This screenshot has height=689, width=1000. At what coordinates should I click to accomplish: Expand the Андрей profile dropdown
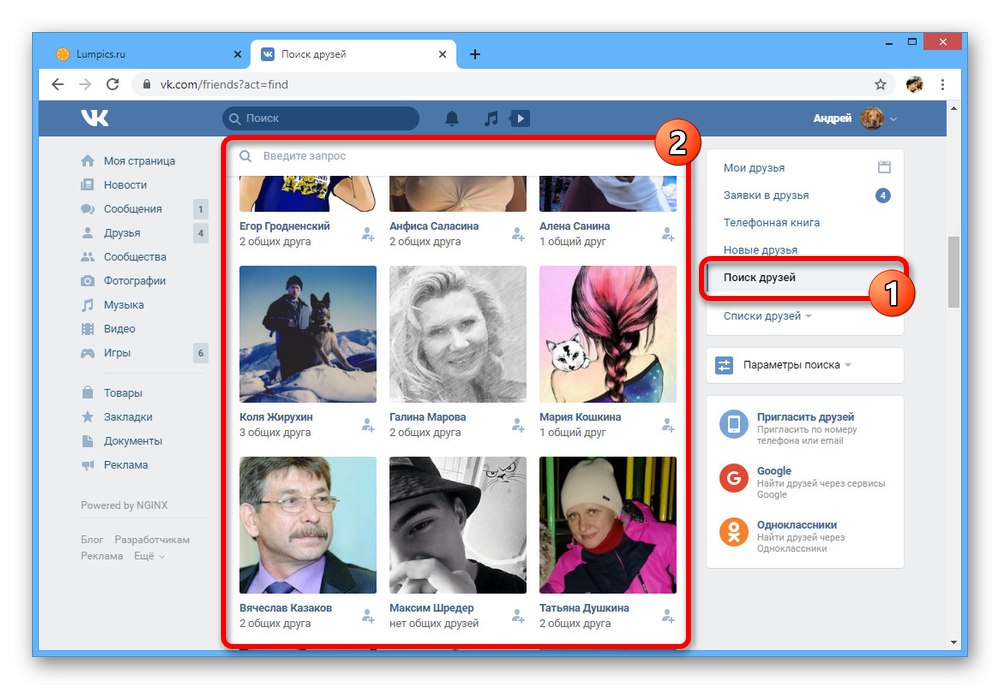893,119
